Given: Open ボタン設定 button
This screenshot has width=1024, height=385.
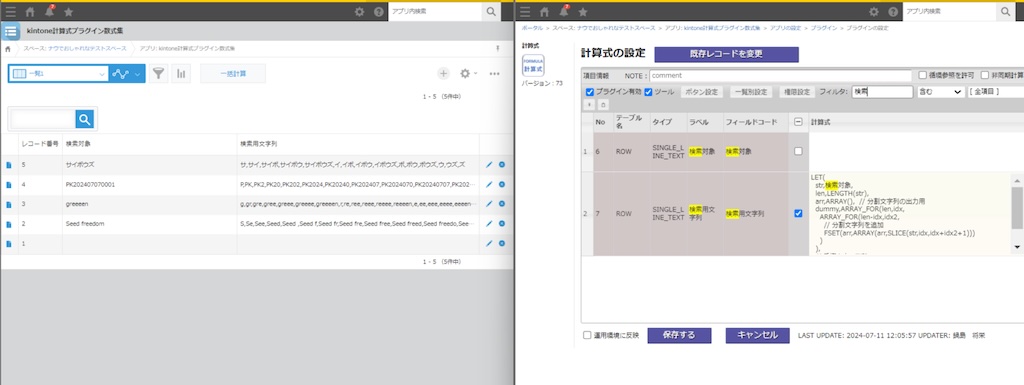Looking at the screenshot, I should pyautogui.click(x=701, y=92).
